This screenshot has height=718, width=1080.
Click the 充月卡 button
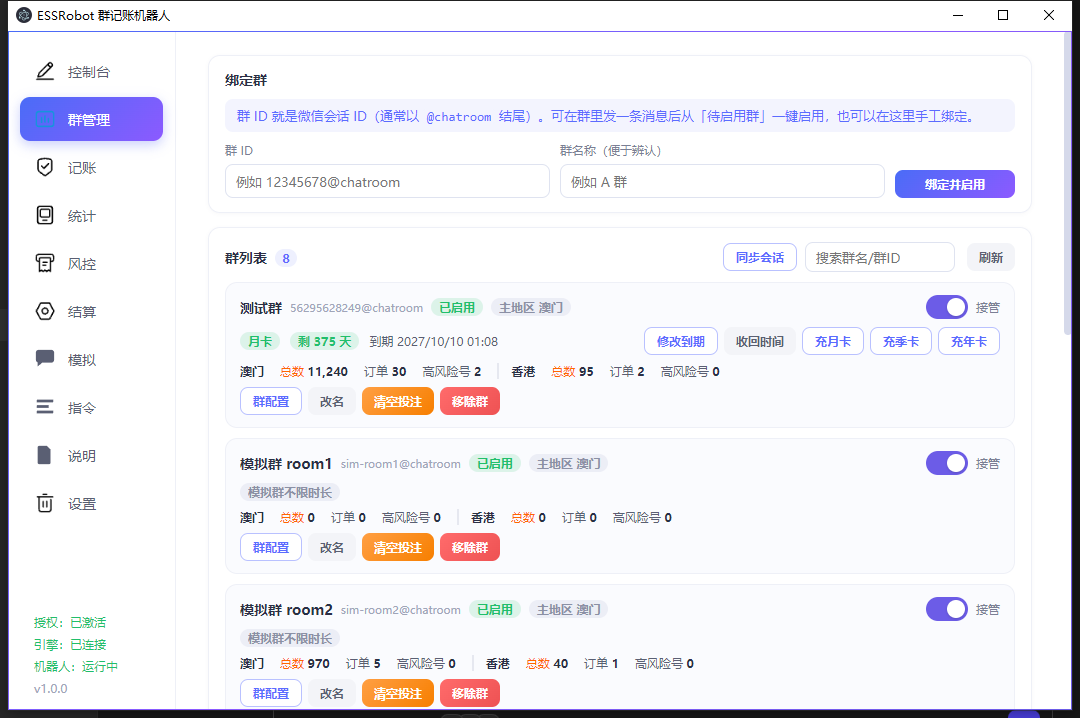point(833,341)
